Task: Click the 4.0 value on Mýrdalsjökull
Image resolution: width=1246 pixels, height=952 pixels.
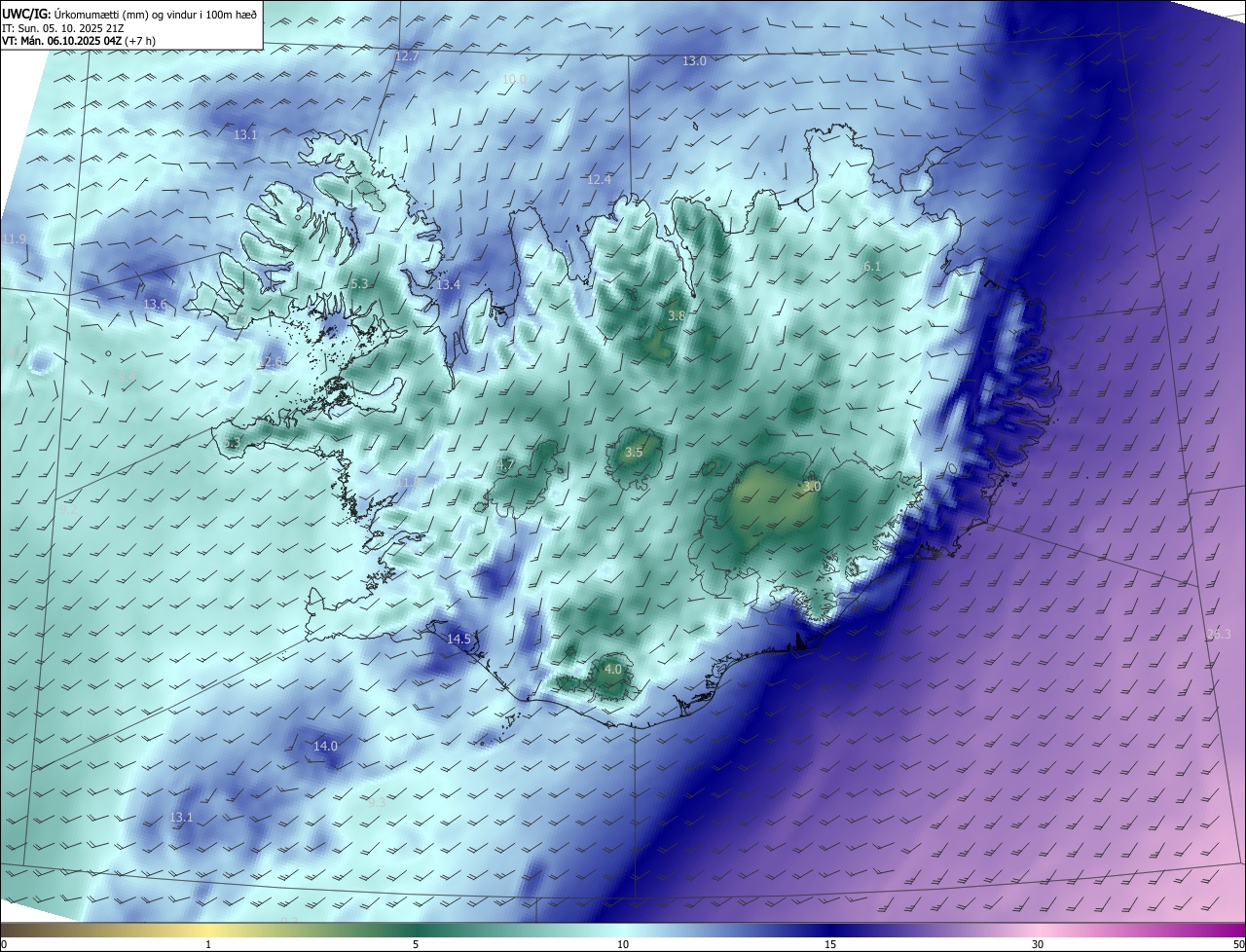Action: (x=612, y=670)
